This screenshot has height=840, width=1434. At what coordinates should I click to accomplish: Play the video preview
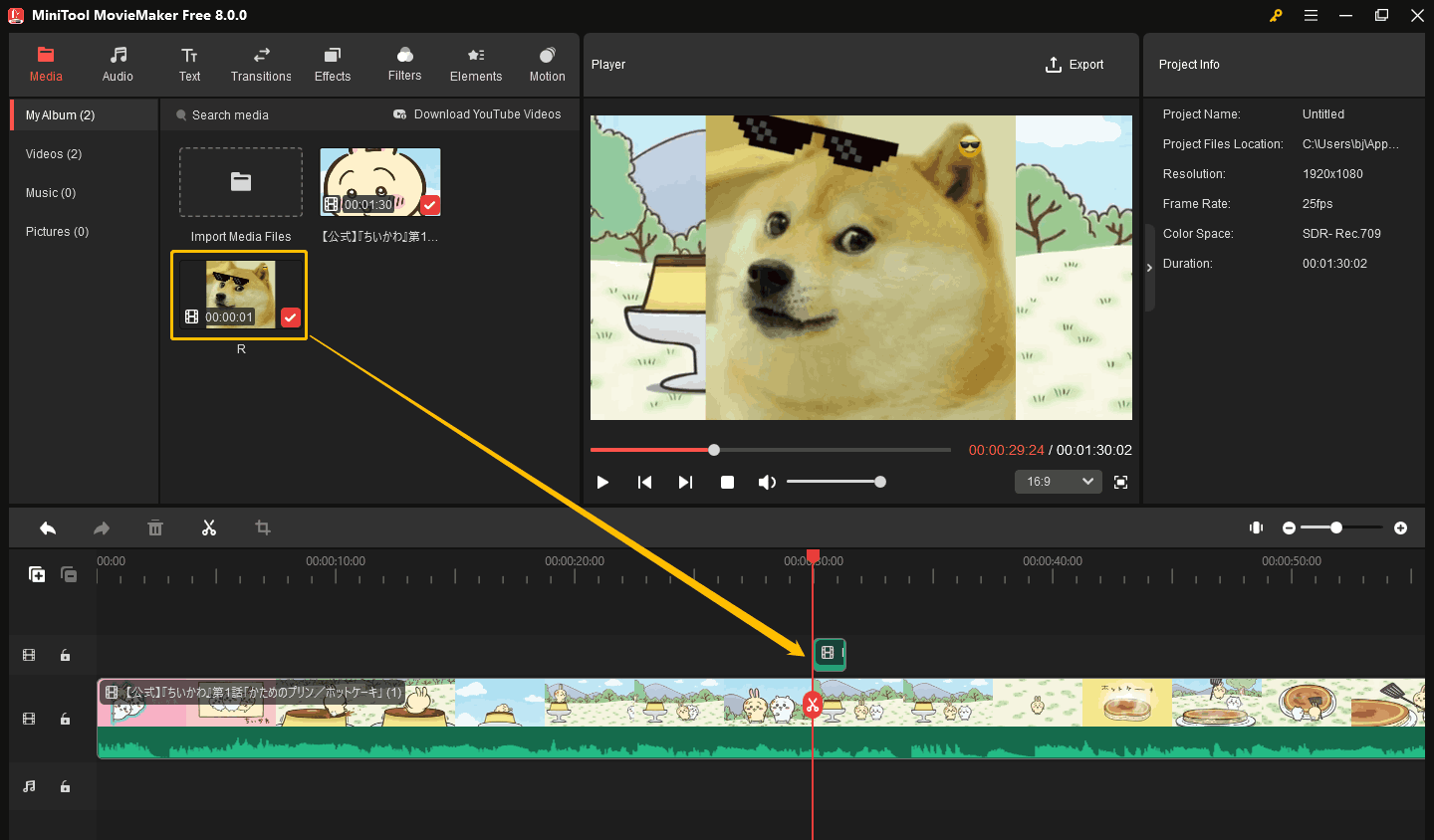pyautogui.click(x=602, y=482)
